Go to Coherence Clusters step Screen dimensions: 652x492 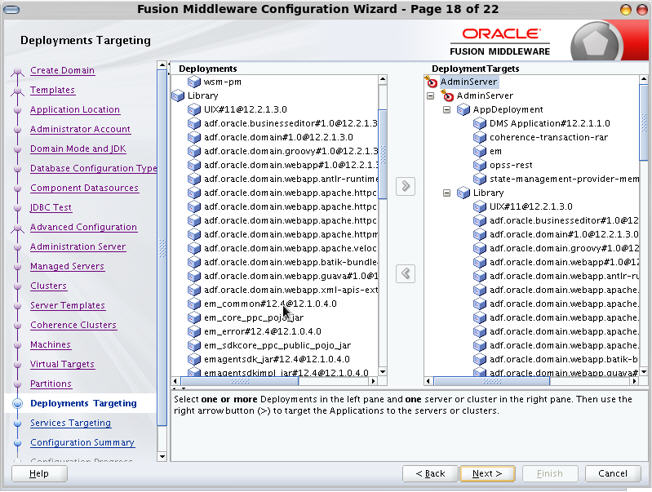[x=73, y=324]
